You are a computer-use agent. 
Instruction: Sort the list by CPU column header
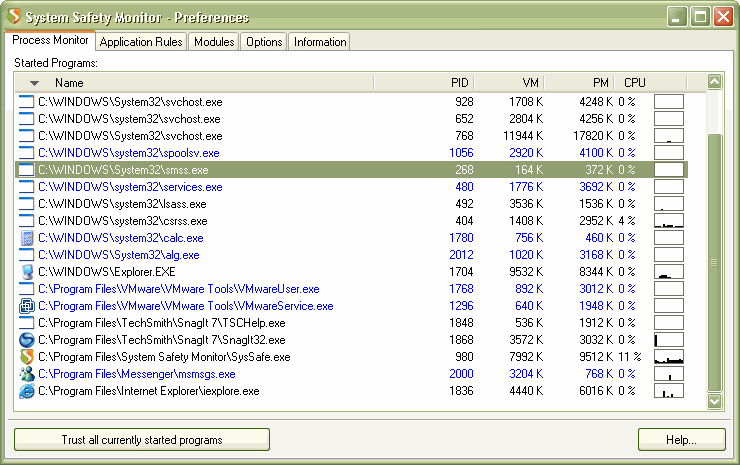635,83
